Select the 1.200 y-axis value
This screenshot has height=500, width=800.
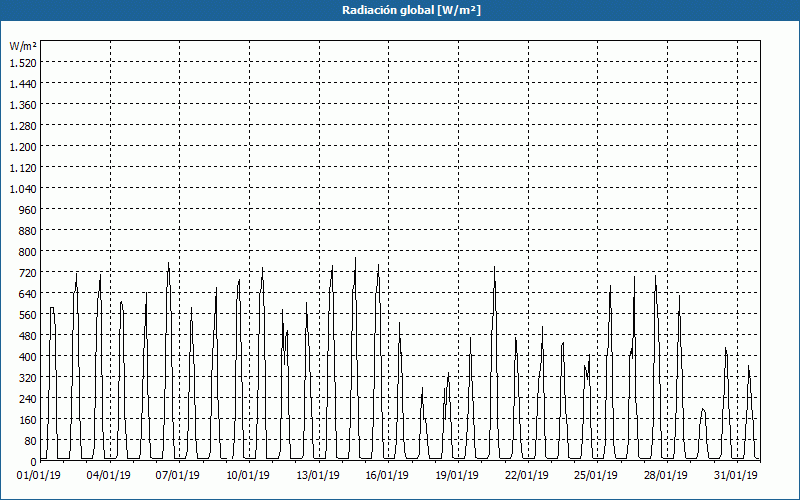point(23,146)
